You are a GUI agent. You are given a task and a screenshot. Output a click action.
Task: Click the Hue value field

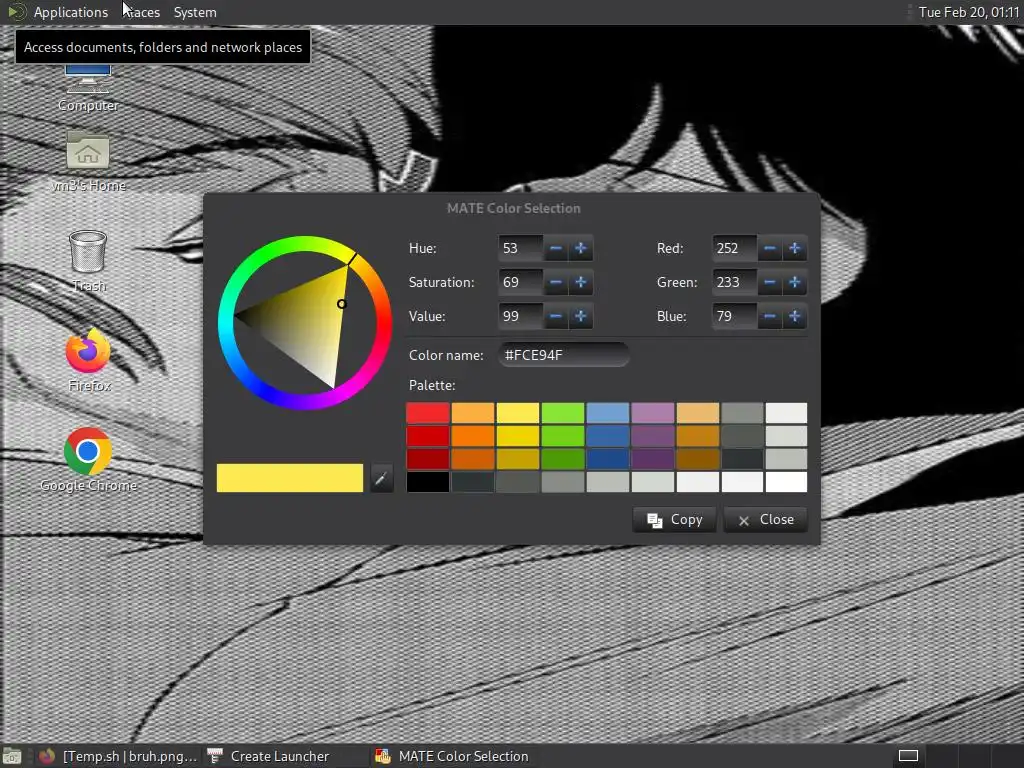click(x=520, y=248)
